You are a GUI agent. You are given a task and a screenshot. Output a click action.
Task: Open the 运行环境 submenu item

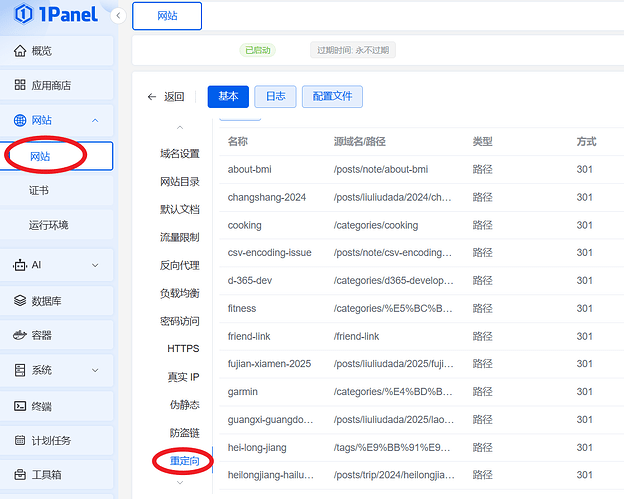49,225
